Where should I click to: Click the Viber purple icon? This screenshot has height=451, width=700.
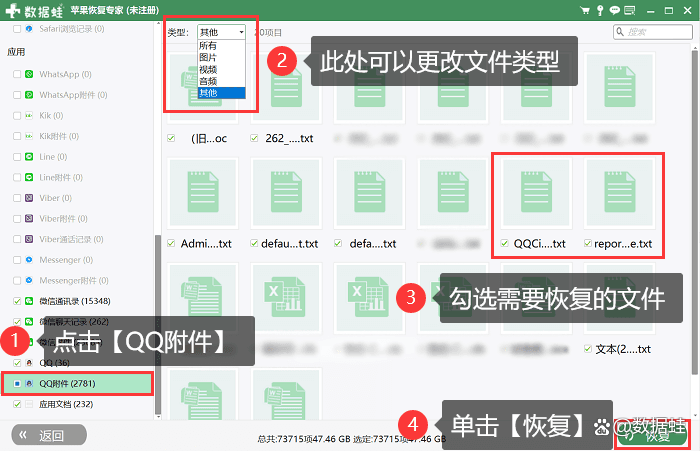click(x=29, y=198)
